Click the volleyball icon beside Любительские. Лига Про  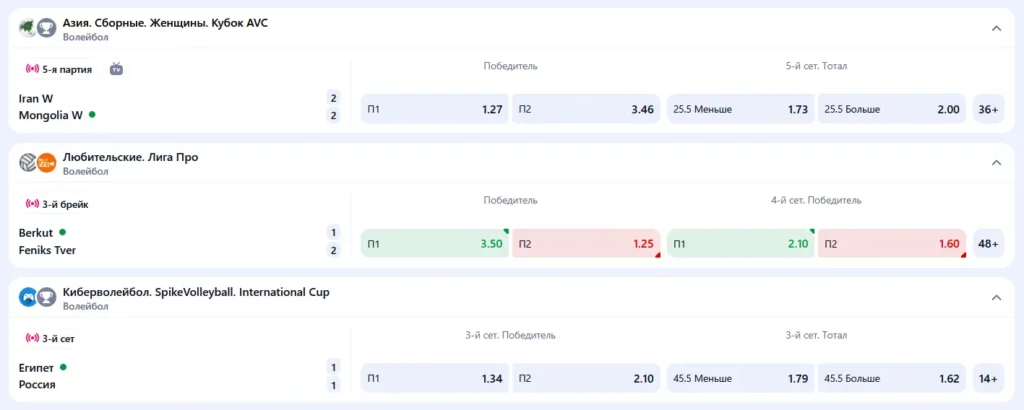28,162
